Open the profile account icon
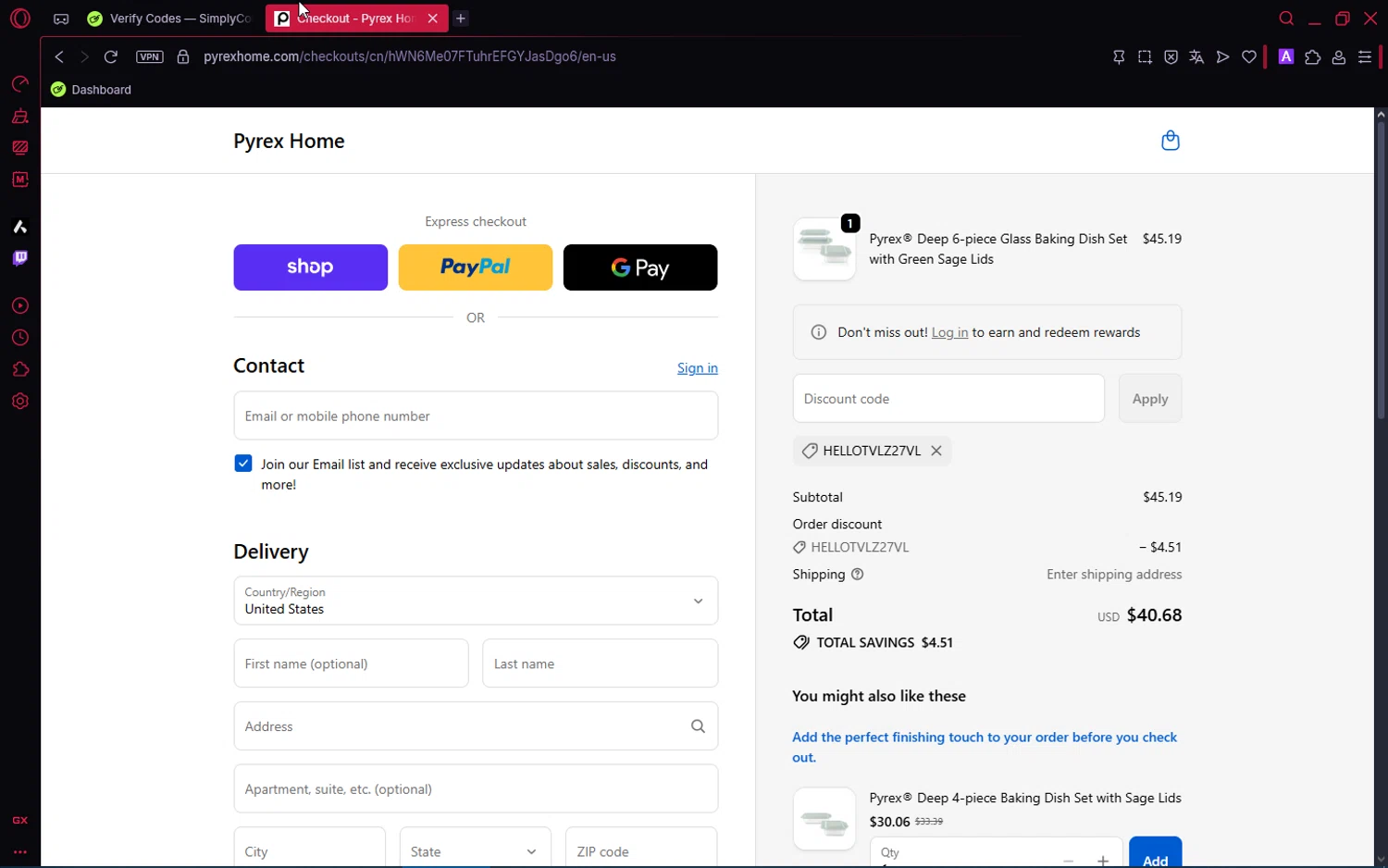 tap(1338, 57)
